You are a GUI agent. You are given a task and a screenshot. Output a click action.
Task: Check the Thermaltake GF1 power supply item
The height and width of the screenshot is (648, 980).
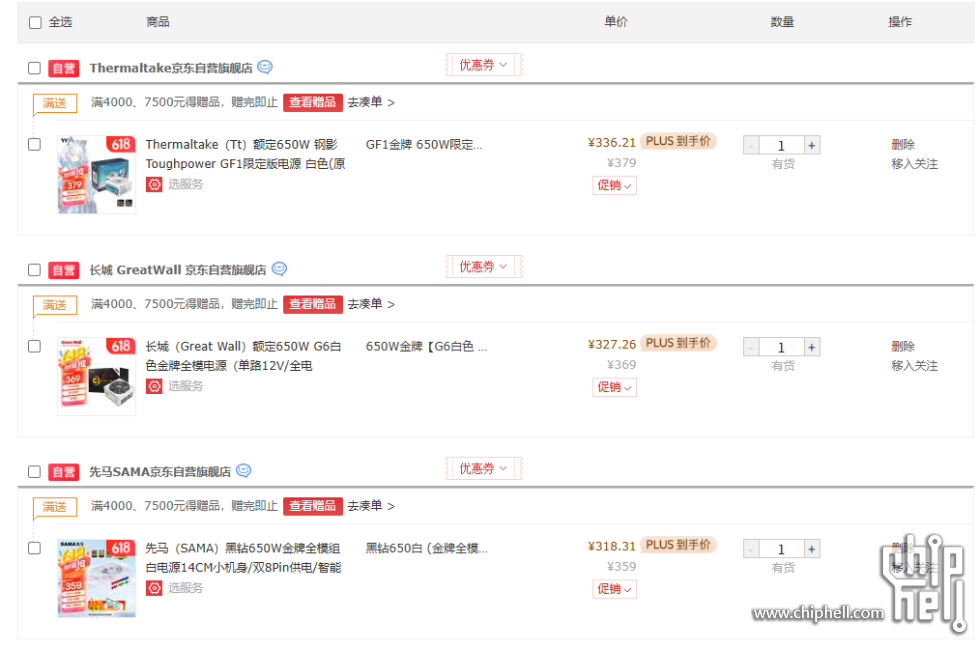tap(34, 144)
